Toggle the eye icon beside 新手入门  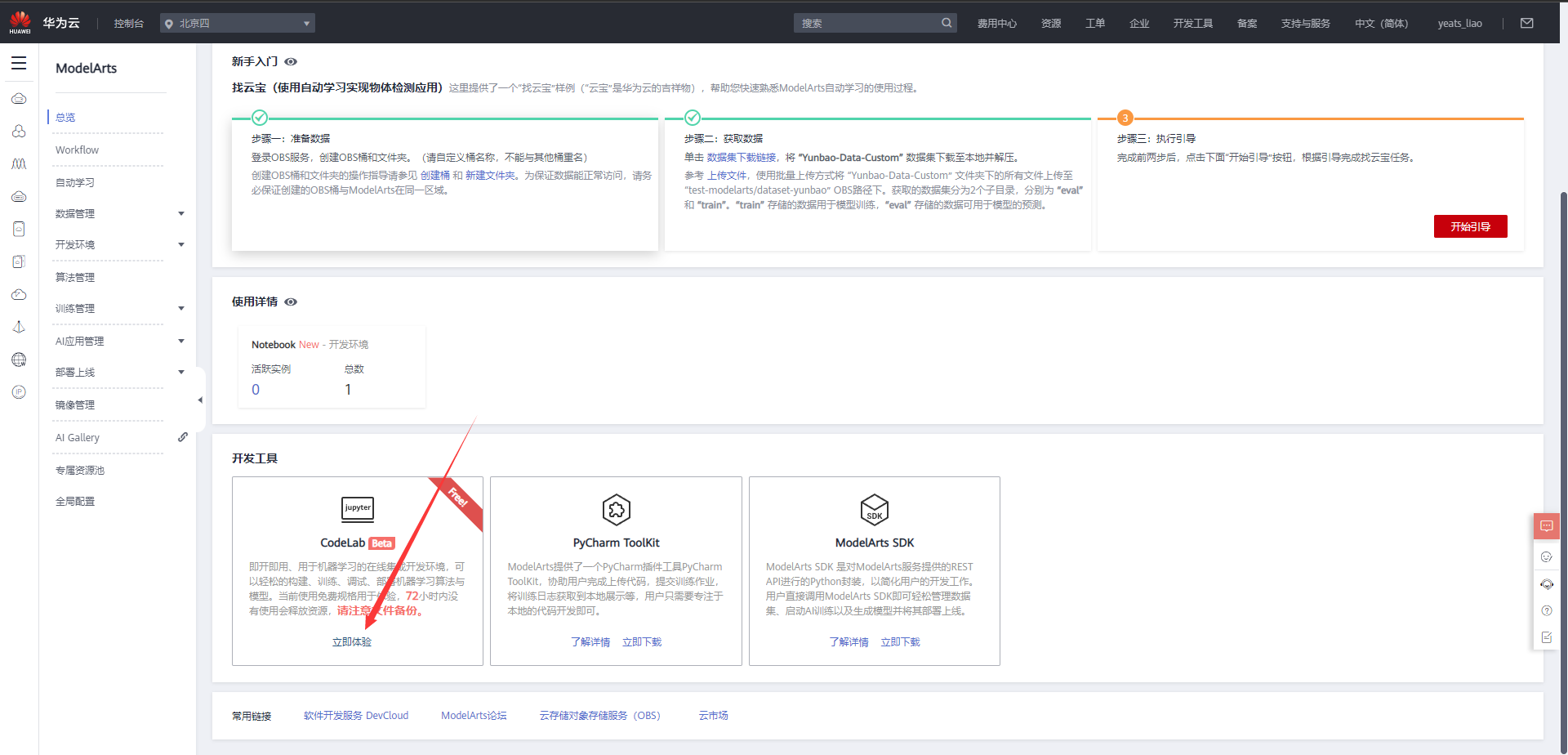coord(291,61)
